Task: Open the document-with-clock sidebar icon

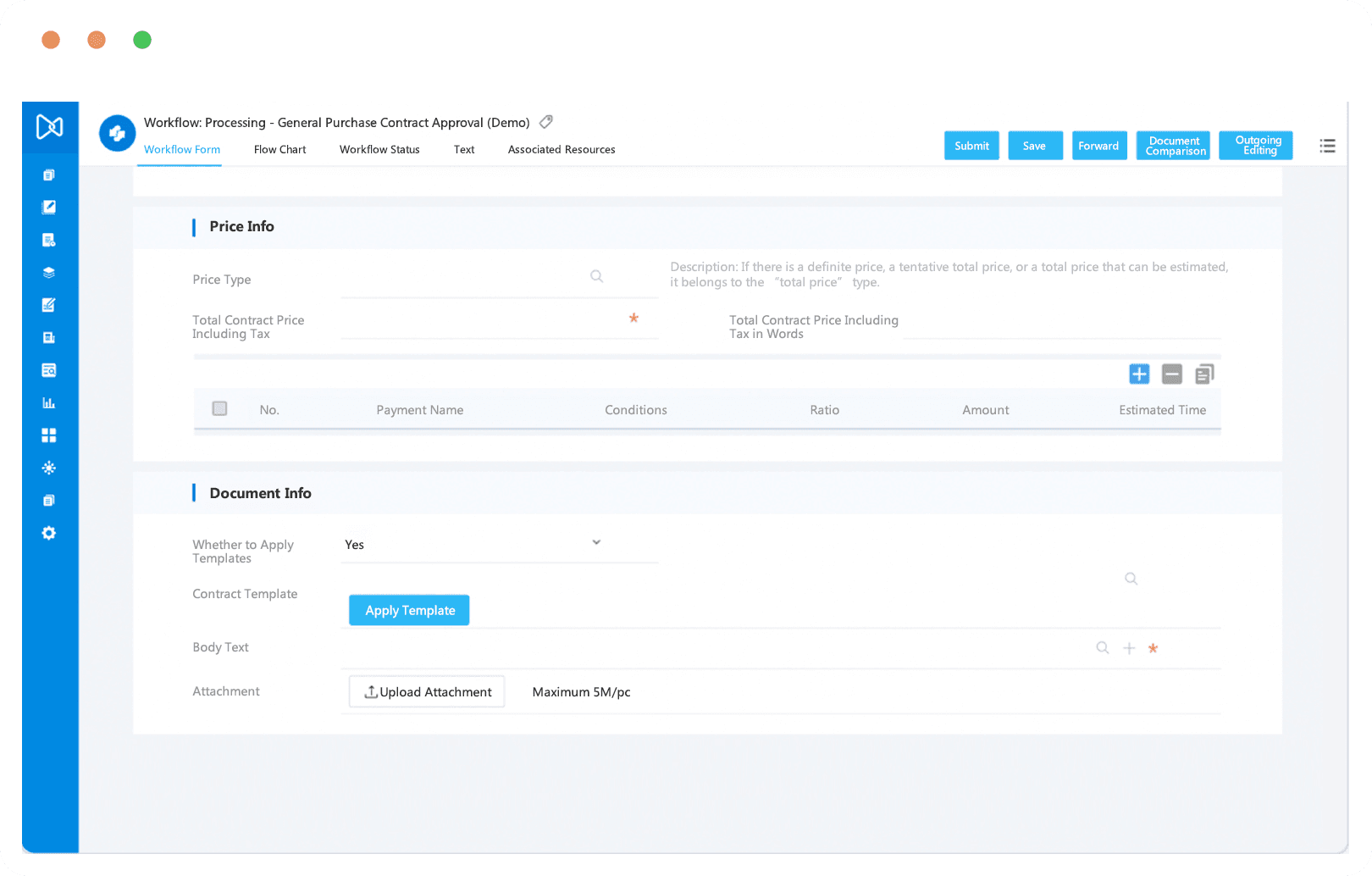Action: (49, 241)
